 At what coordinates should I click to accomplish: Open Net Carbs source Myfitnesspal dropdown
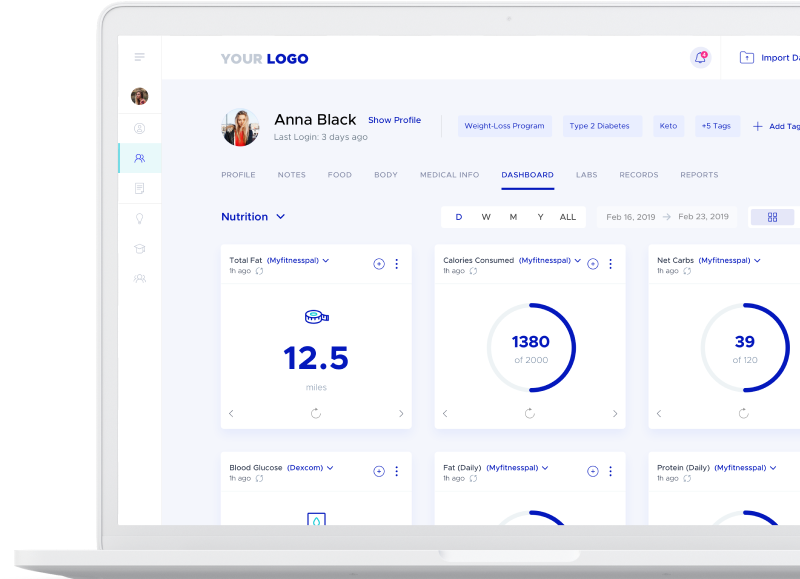pos(730,260)
